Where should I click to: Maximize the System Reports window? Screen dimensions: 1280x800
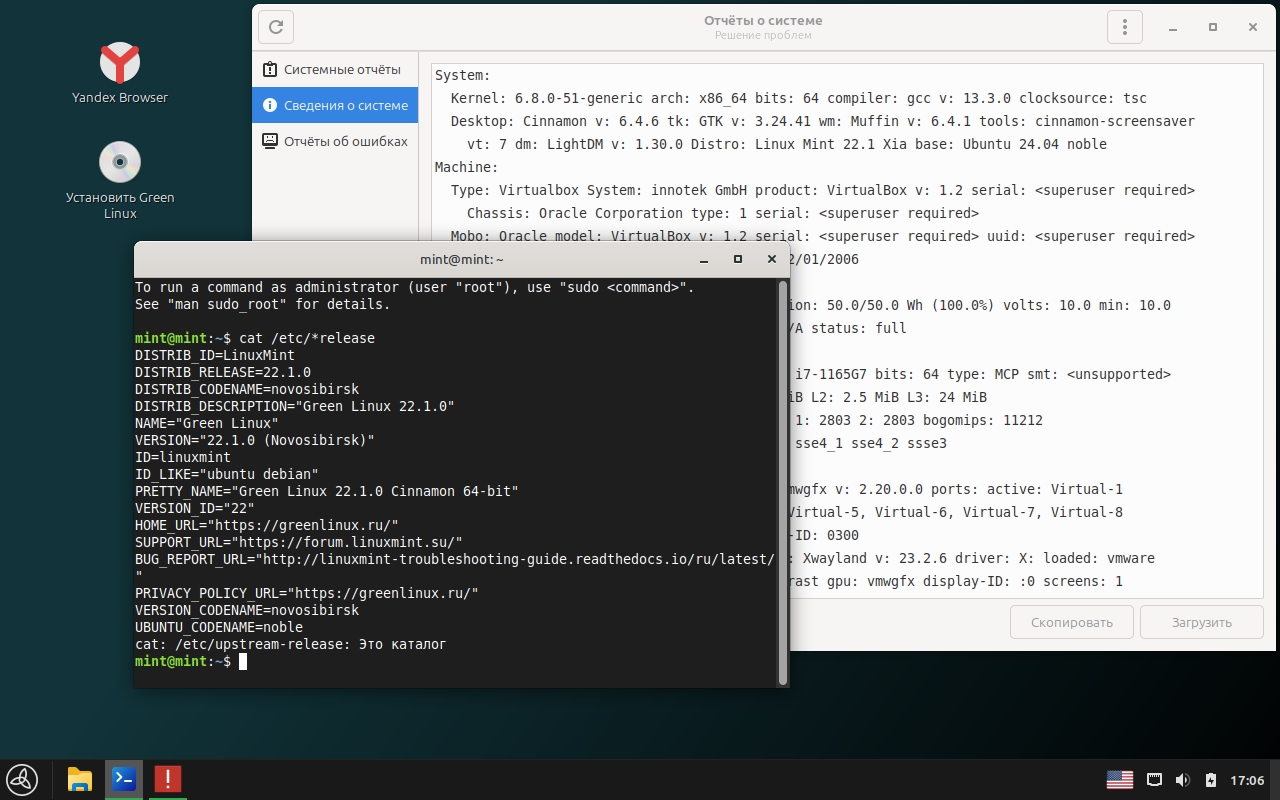click(1213, 27)
